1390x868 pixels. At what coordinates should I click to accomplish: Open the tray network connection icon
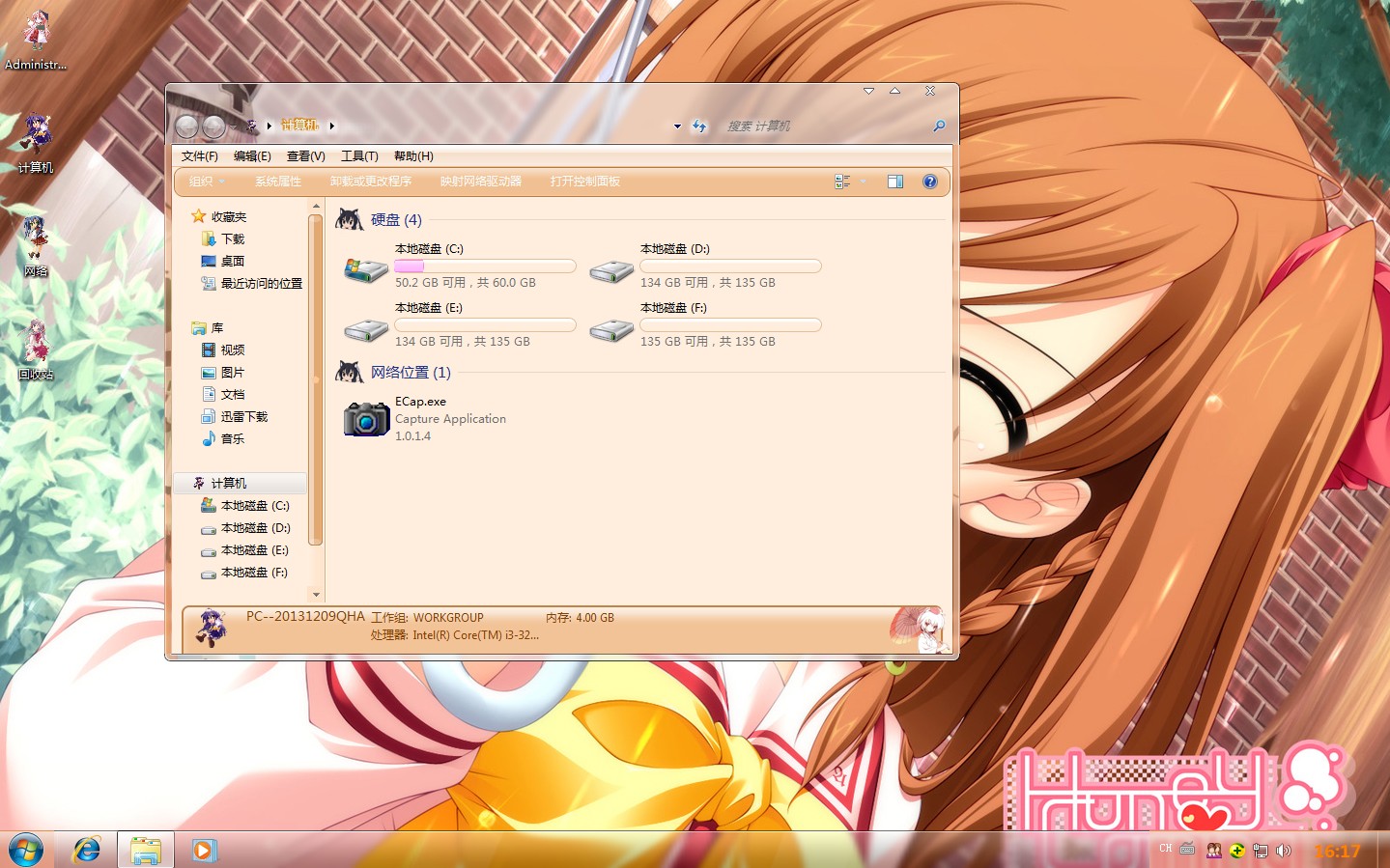1261,851
